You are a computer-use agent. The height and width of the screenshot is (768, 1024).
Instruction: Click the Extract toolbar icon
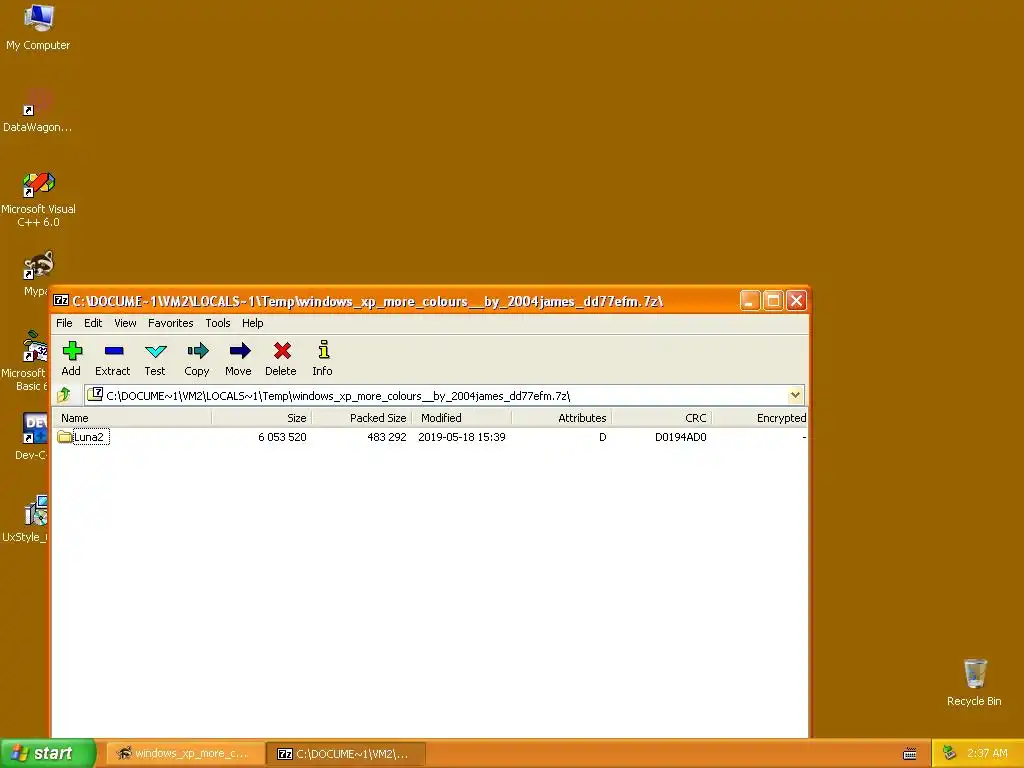tap(114, 351)
